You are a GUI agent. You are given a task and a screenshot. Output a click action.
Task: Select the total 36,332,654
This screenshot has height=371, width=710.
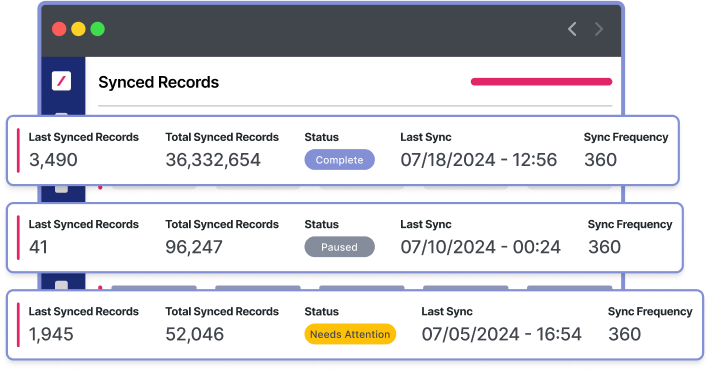click(213, 160)
